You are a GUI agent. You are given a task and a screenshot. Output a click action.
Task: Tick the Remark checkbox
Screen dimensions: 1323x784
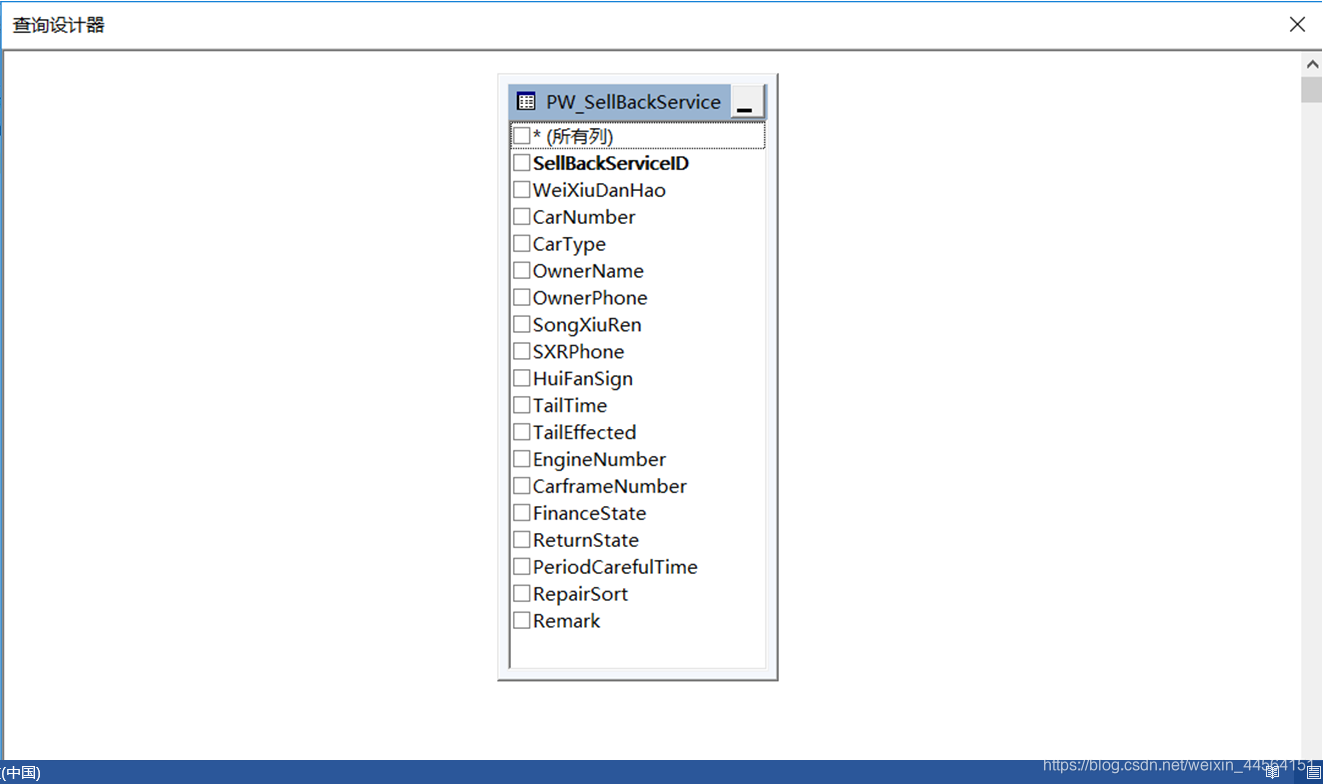coord(522,621)
